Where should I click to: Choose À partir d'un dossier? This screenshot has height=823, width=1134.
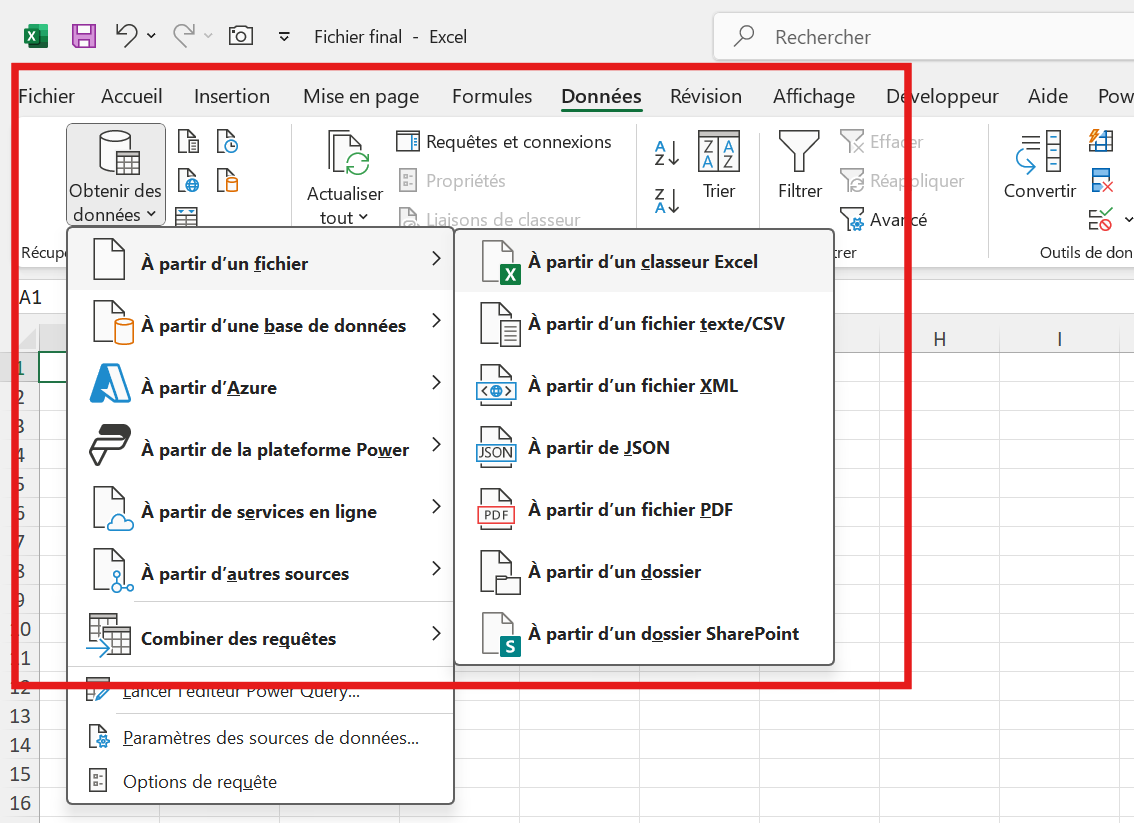(644, 572)
